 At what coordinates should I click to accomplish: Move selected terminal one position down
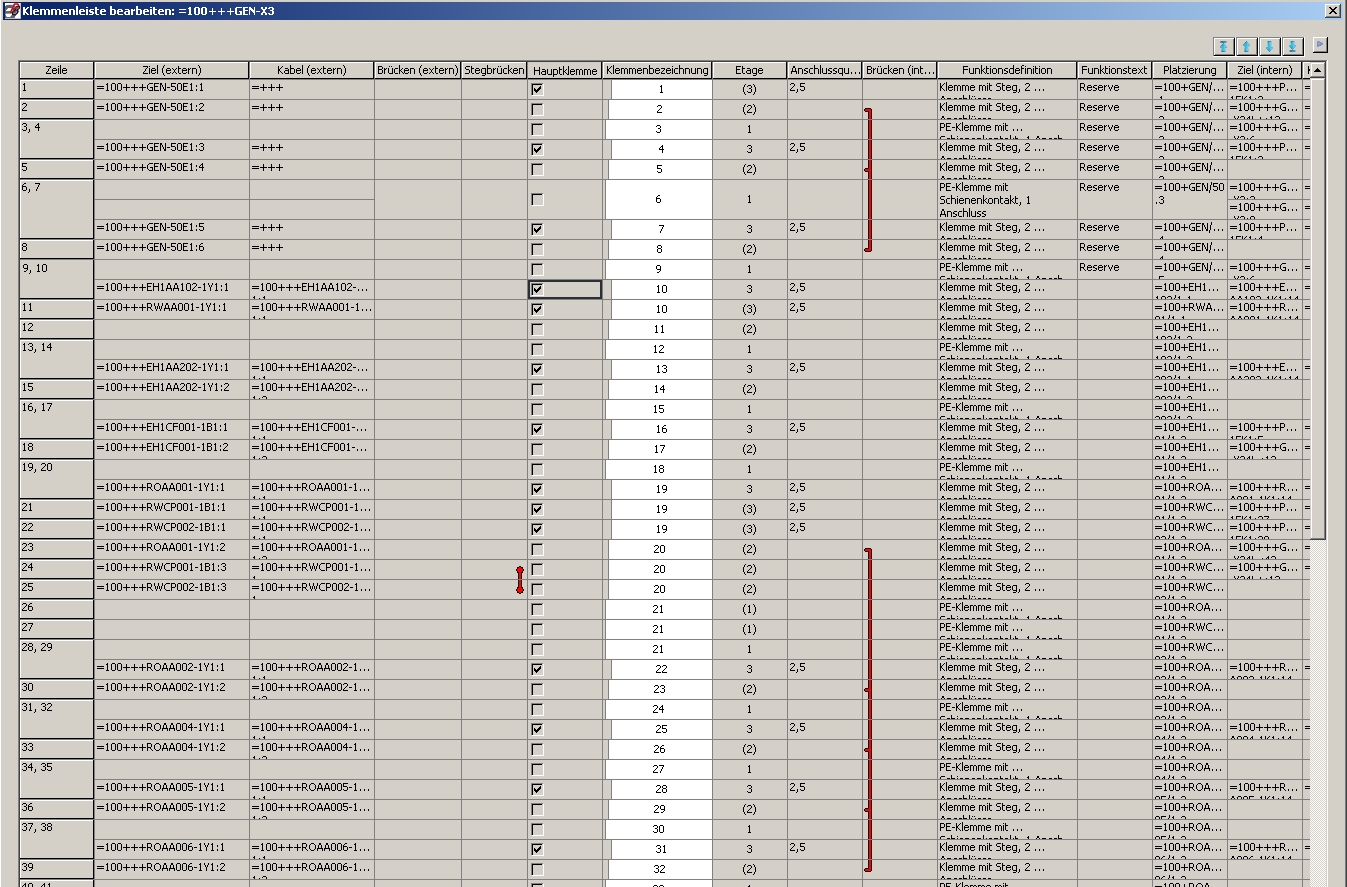pyautogui.click(x=1269, y=46)
